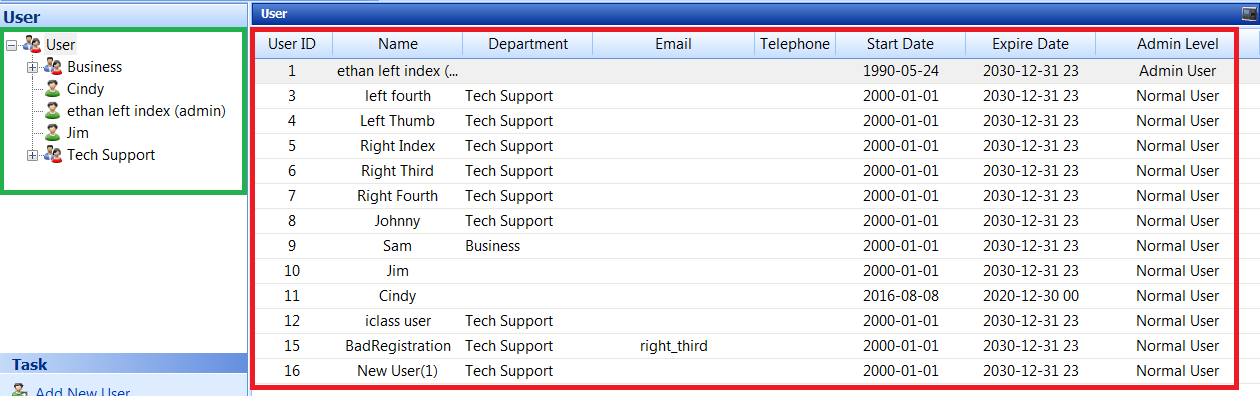This screenshot has height=396, width=1260.
Task: Click the Tech Support group icon
Action: [x=53, y=155]
